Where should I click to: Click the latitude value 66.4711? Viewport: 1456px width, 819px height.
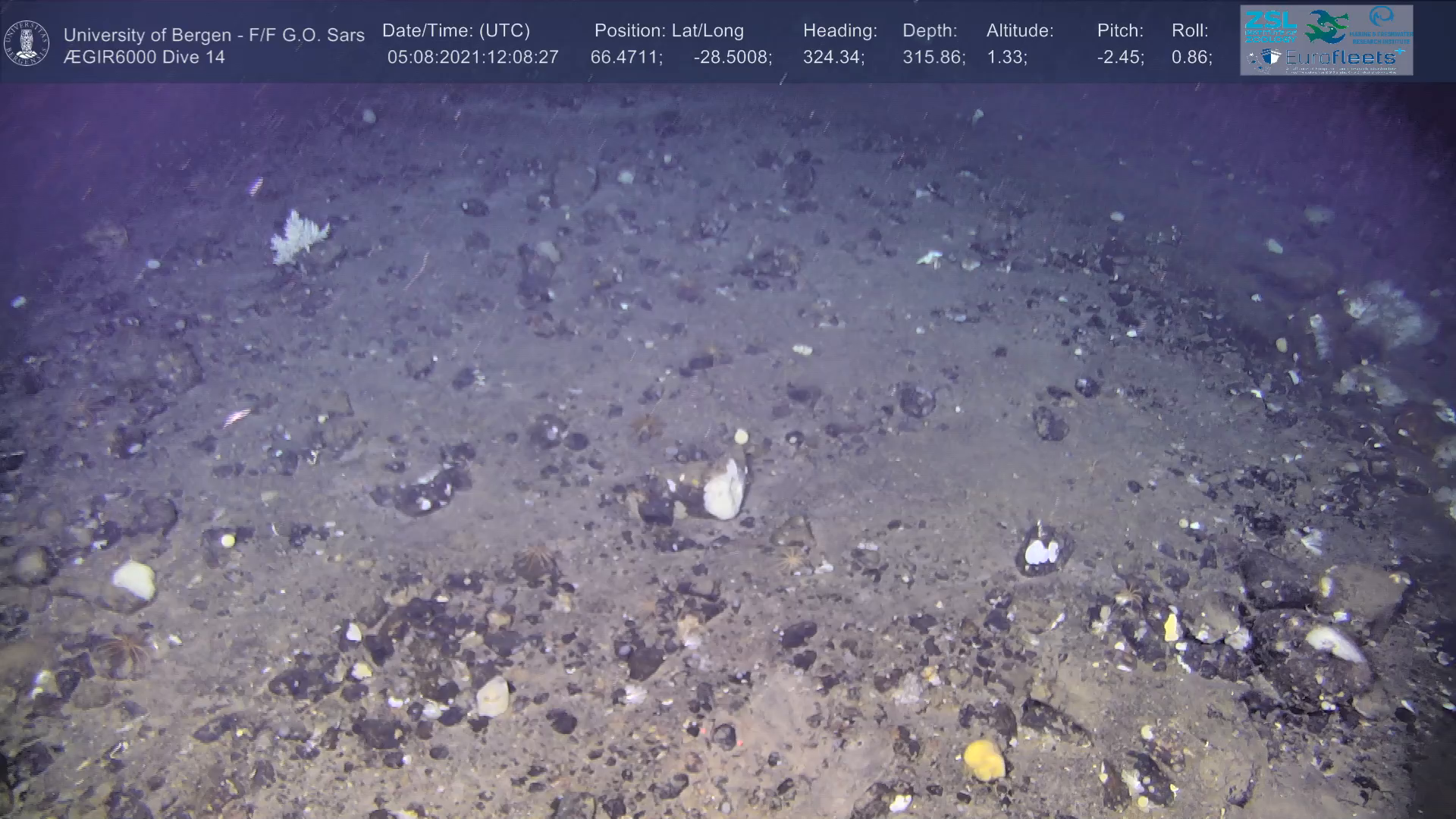626,58
